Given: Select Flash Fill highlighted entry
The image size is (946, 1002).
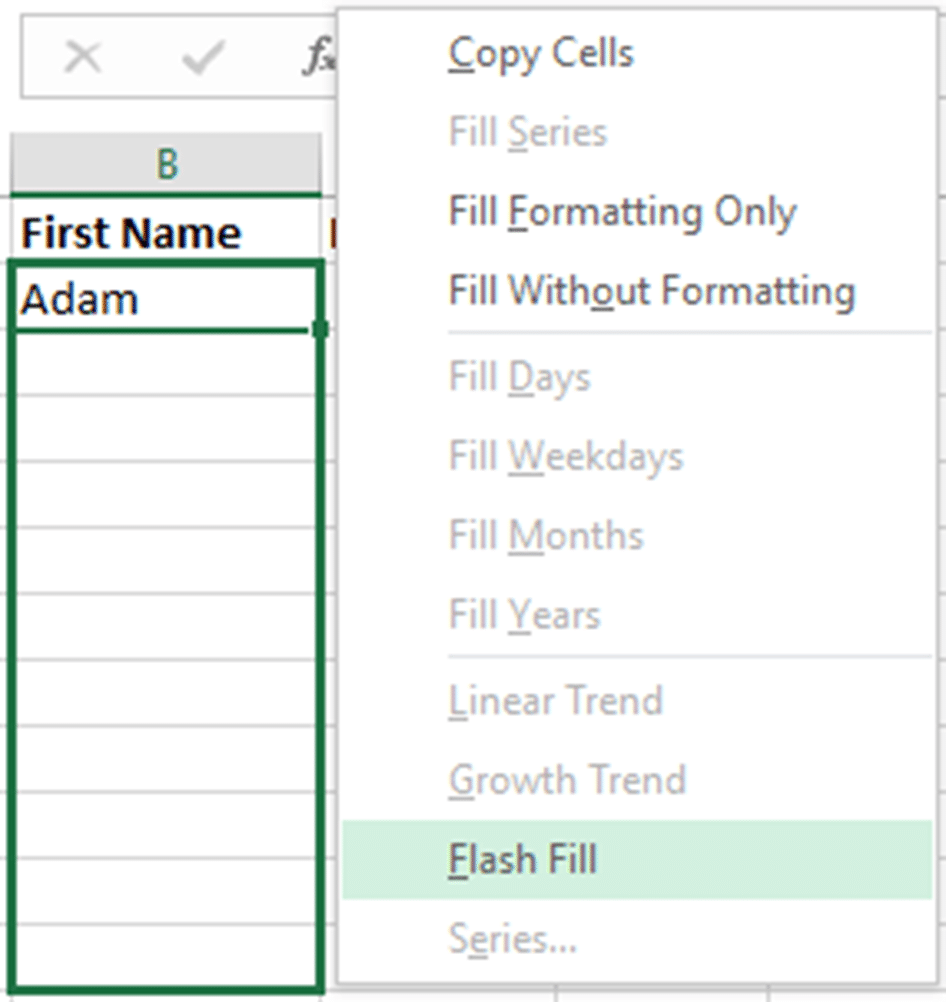Looking at the screenshot, I should tap(637, 859).
